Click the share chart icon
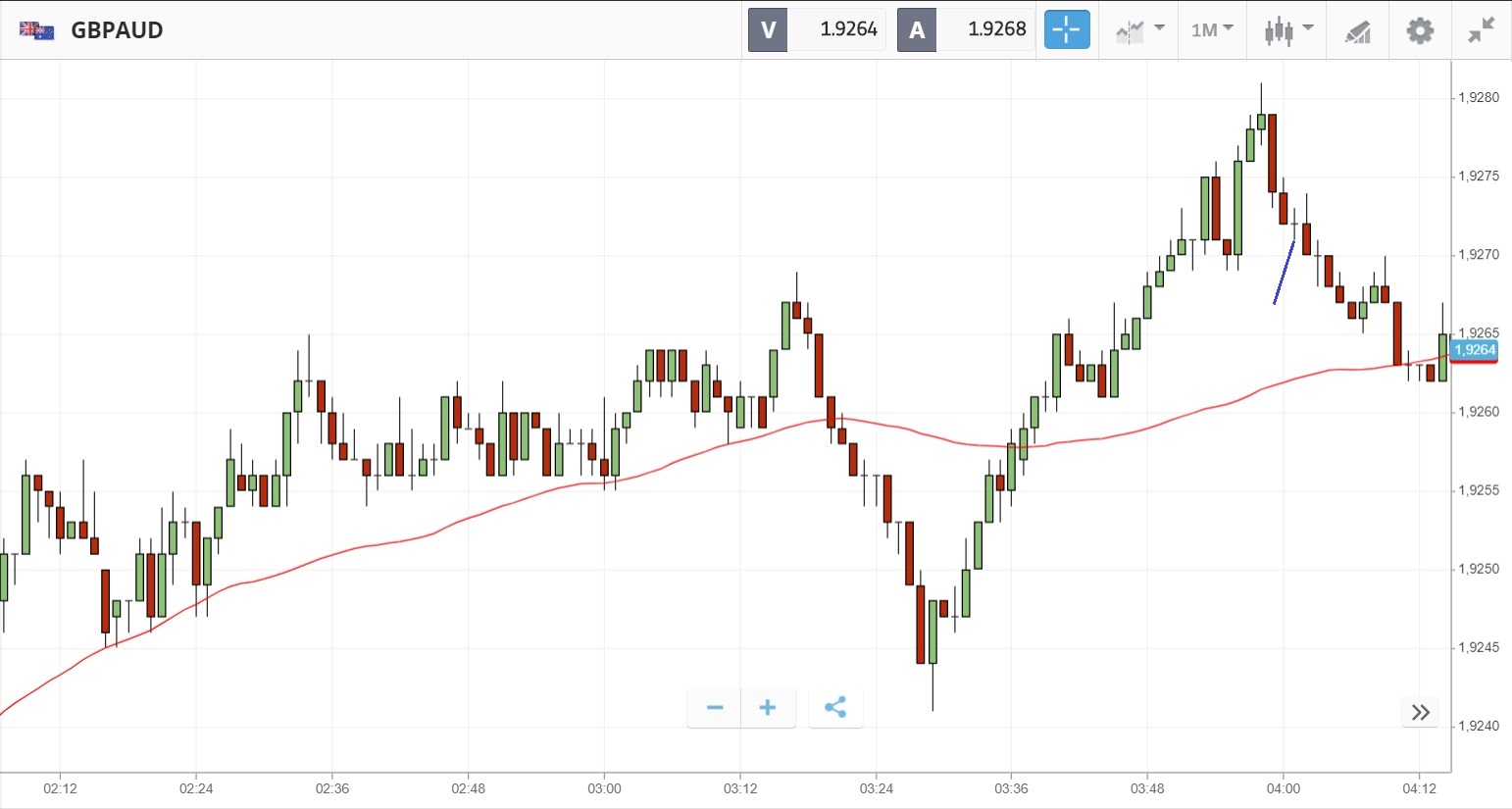 (835, 708)
